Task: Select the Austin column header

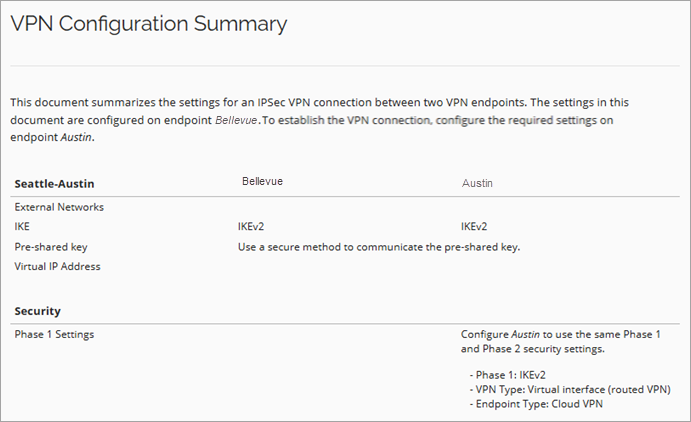Action: (477, 184)
